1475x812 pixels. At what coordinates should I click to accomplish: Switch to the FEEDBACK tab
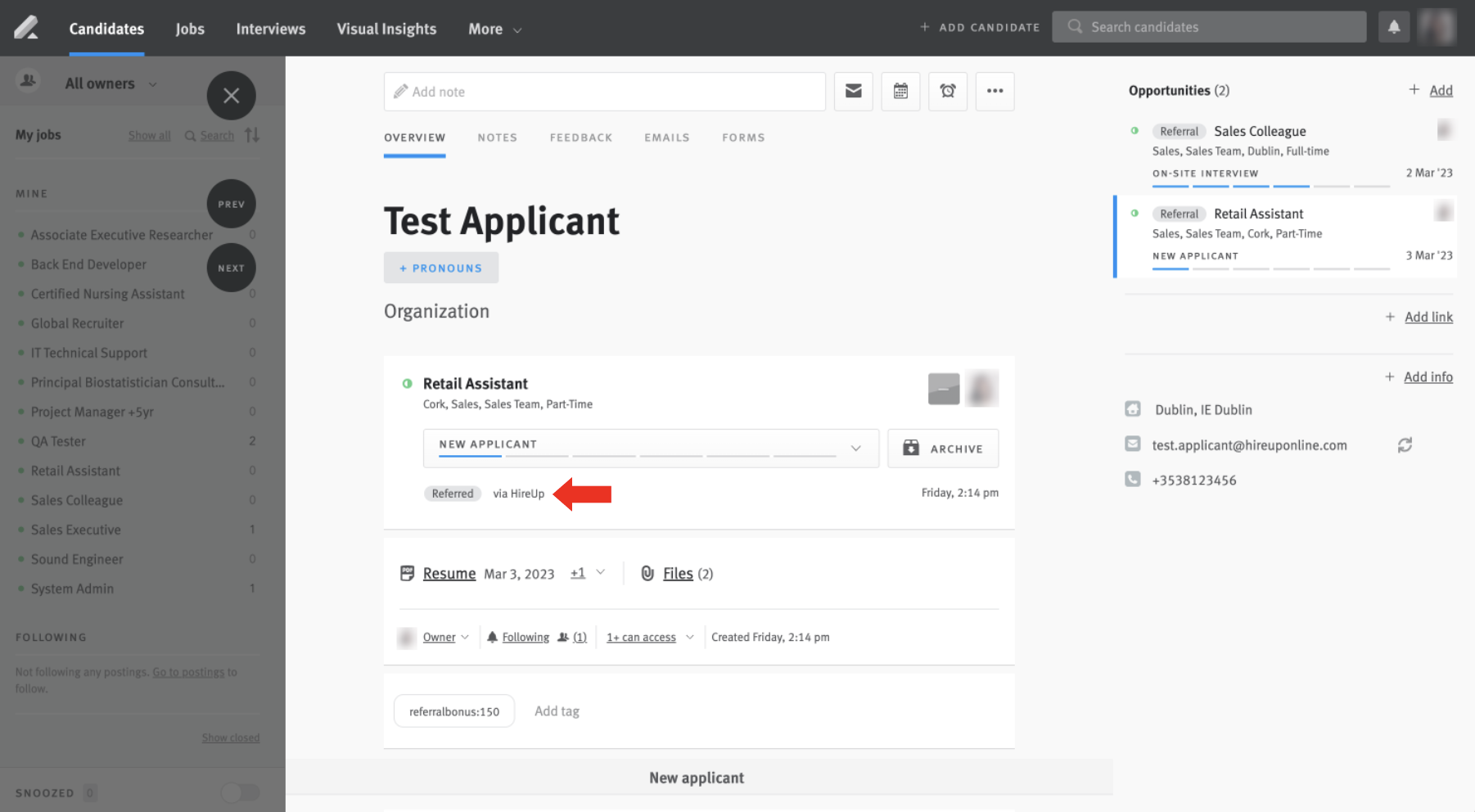coord(581,138)
